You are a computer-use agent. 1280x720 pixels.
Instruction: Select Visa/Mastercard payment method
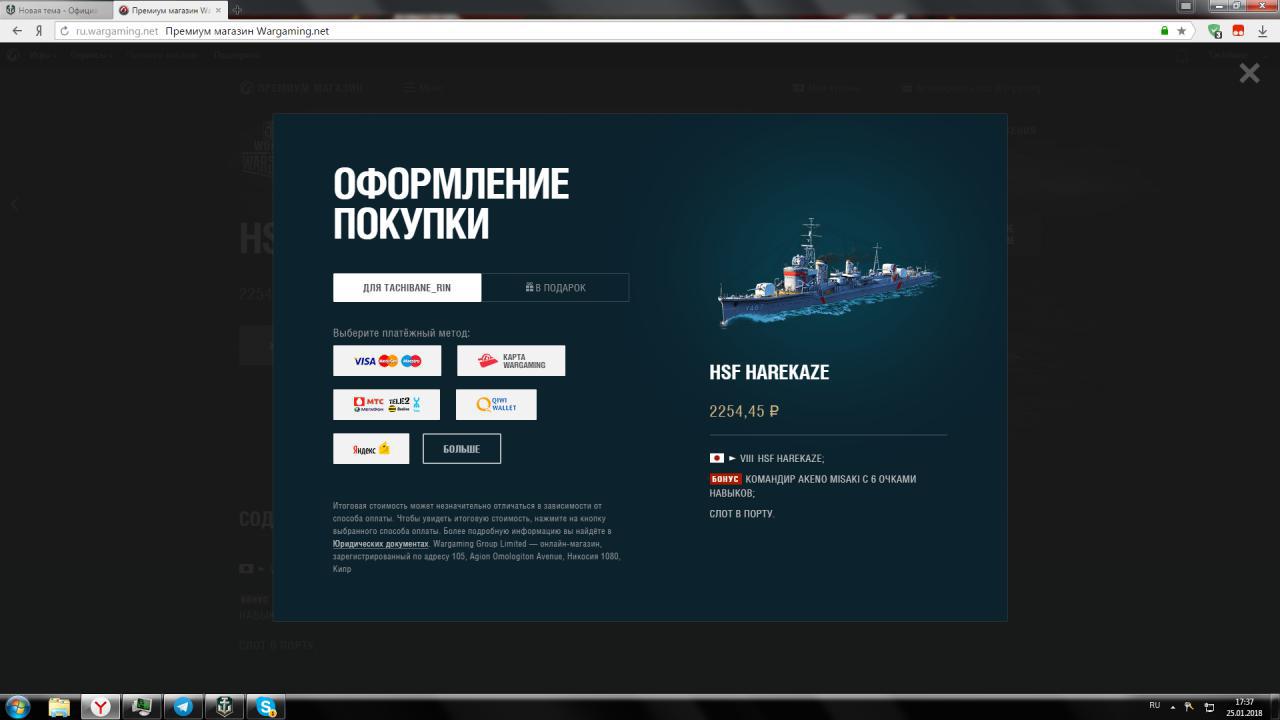click(387, 361)
